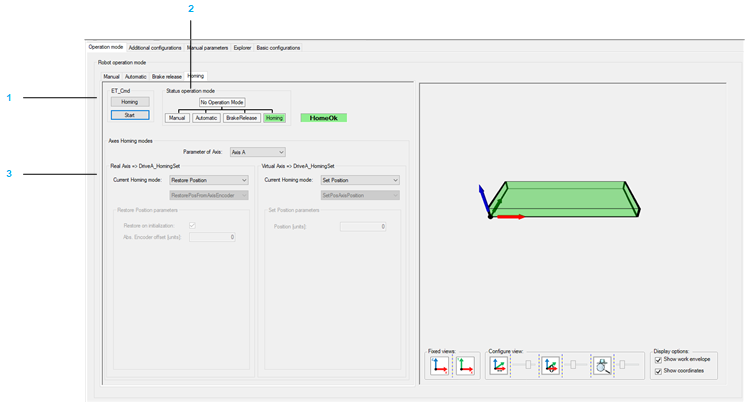
Task: Click the green Homing status box
Action: click(x=274, y=118)
